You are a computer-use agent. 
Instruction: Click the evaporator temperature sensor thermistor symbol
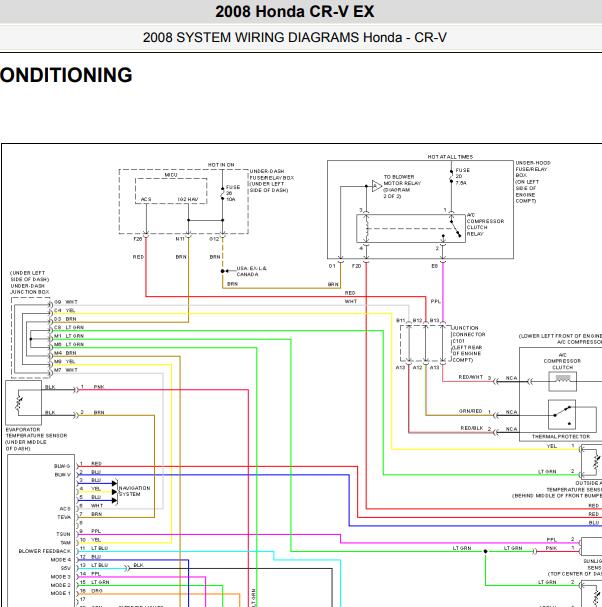click(x=18, y=403)
